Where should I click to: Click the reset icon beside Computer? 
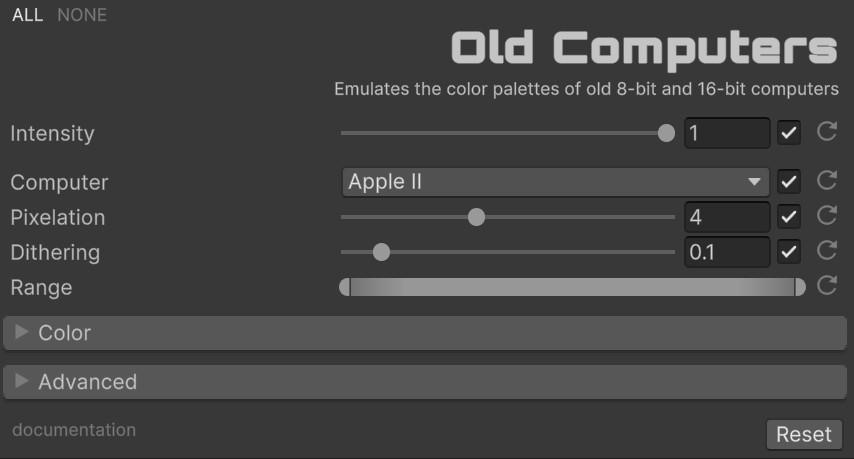[x=826, y=181]
